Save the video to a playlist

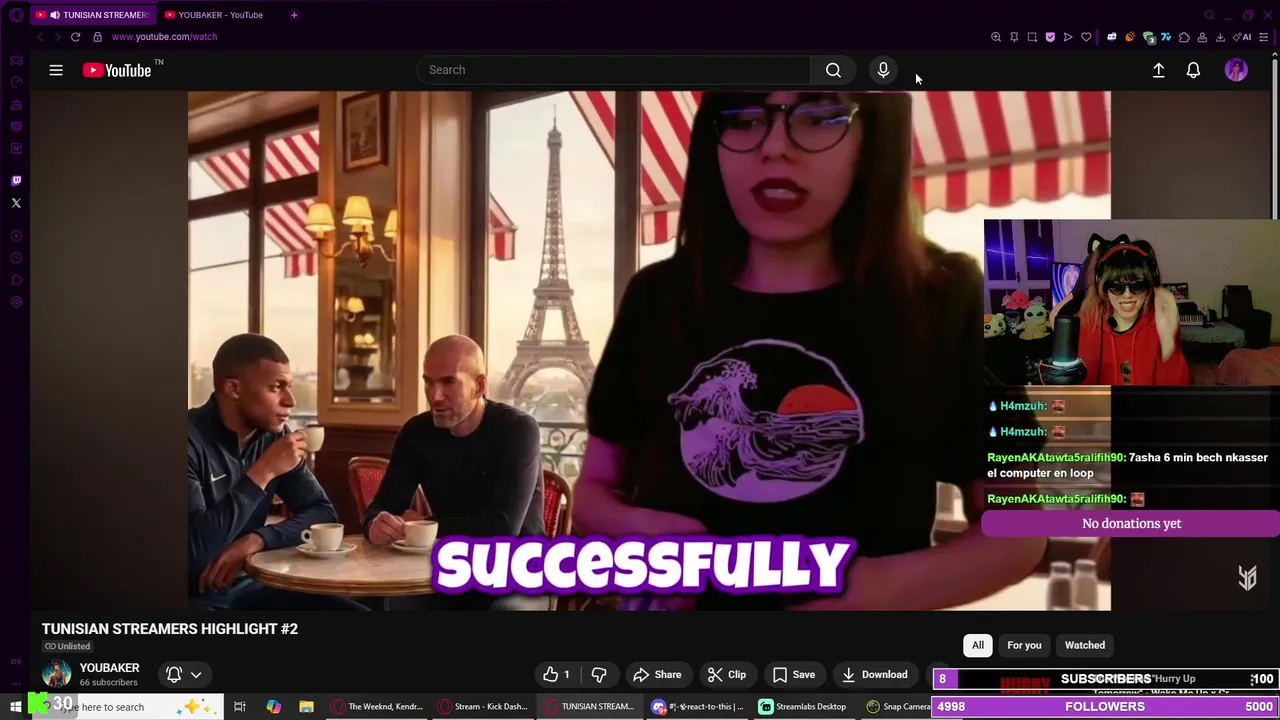click(x=794, y=675)
